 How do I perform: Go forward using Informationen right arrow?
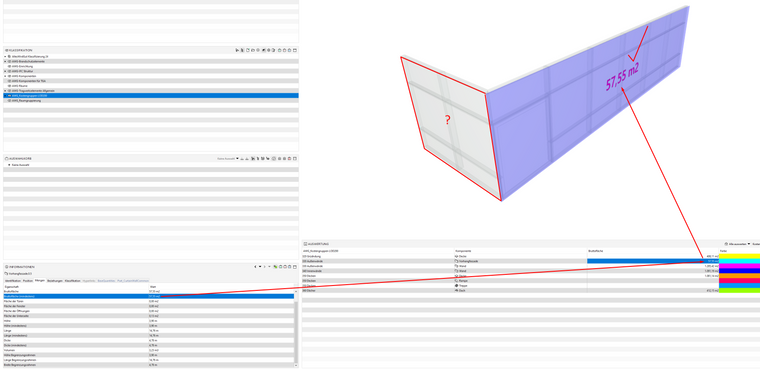click(265, 267)
